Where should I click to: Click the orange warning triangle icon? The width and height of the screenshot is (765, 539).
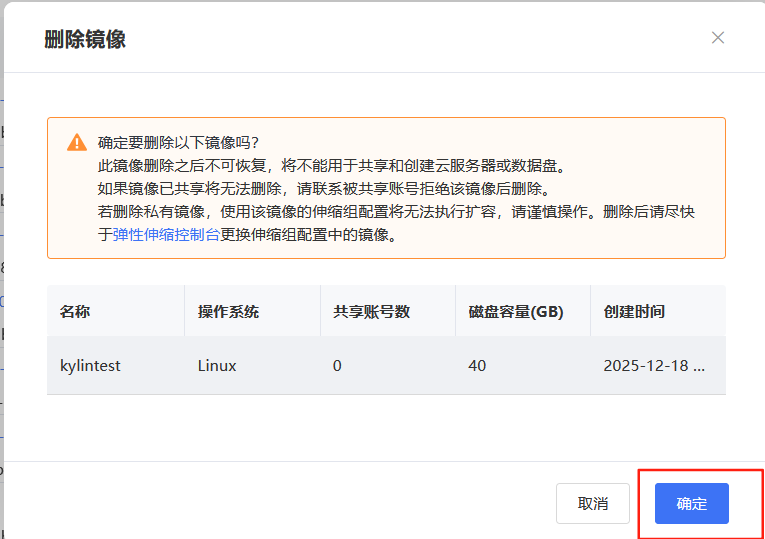coord(77,142)
